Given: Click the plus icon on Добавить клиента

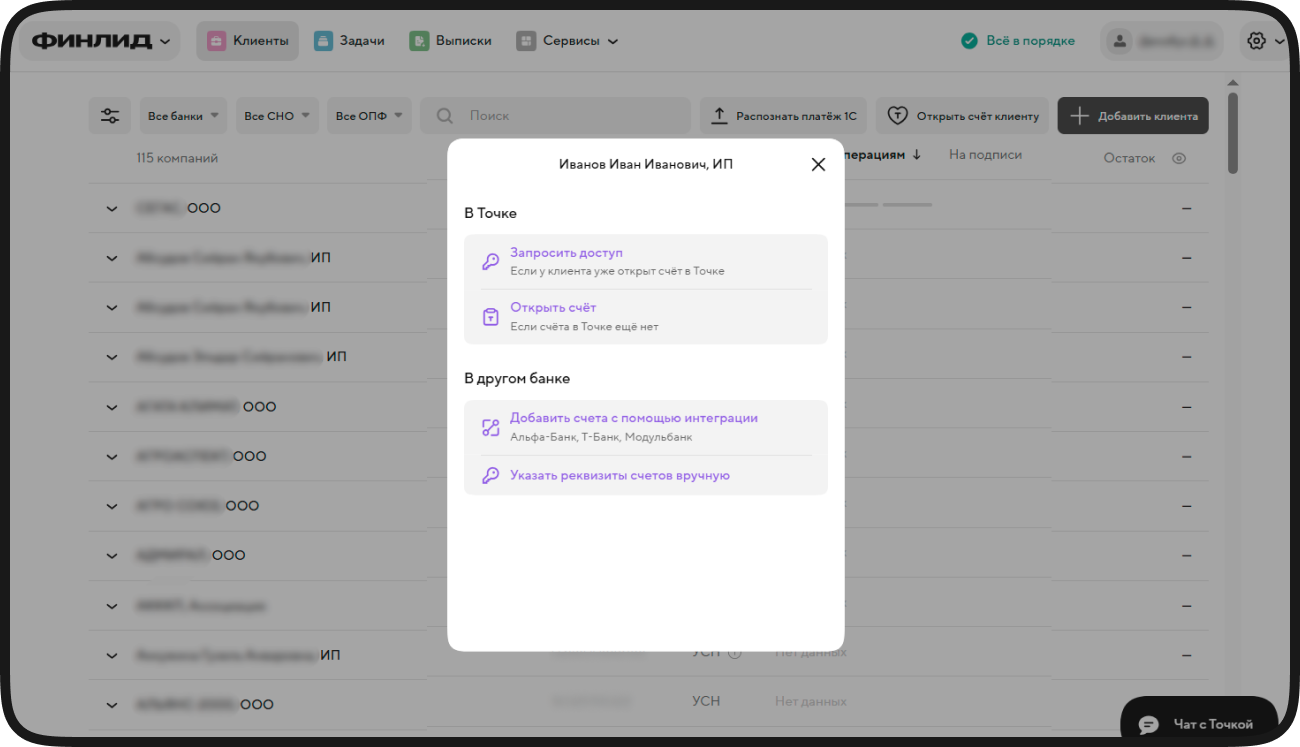Looking at the screenshot, I should click(1078, 116).
